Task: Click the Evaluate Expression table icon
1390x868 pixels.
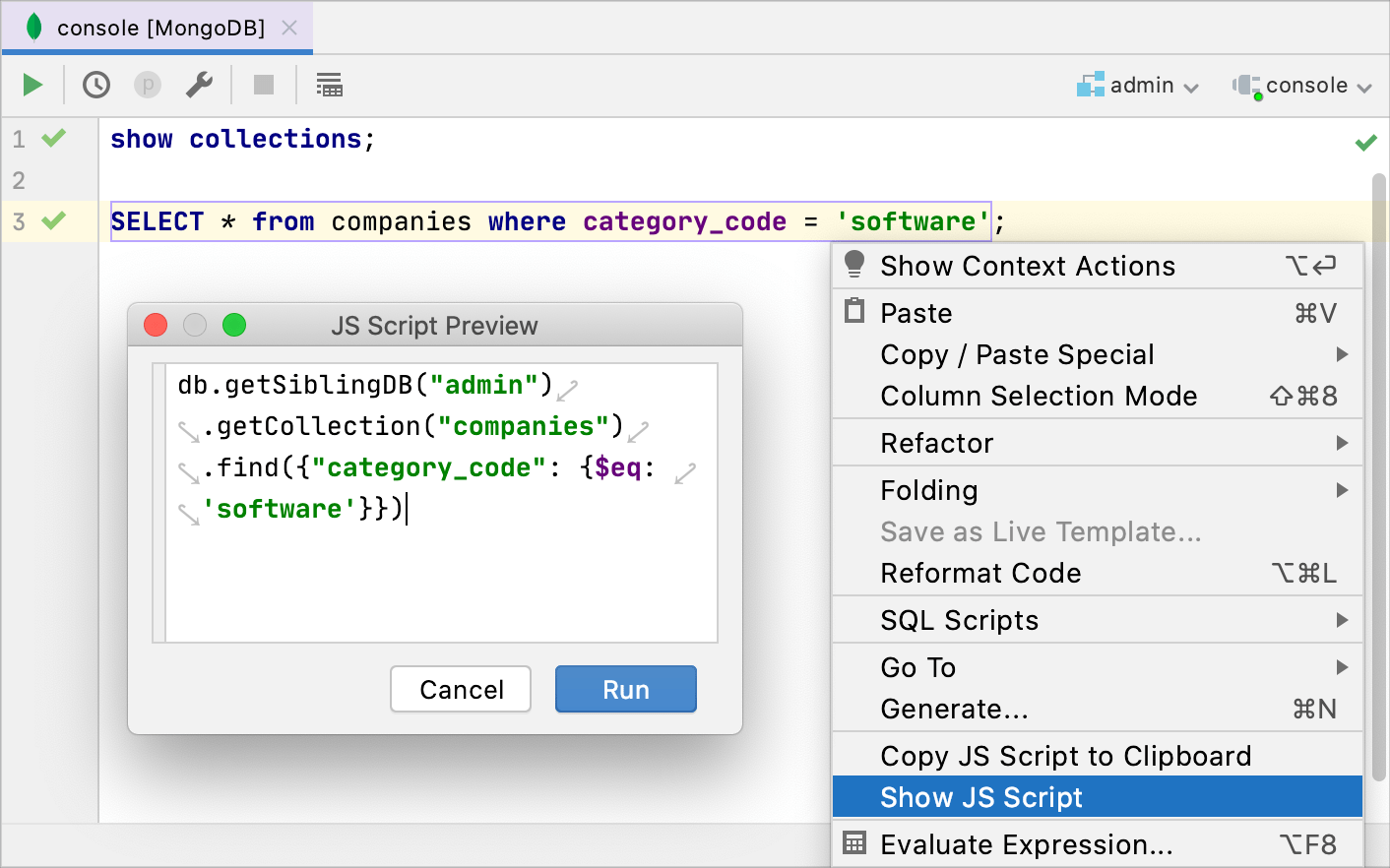Action: pyautogui.click(x=855, y=844)
